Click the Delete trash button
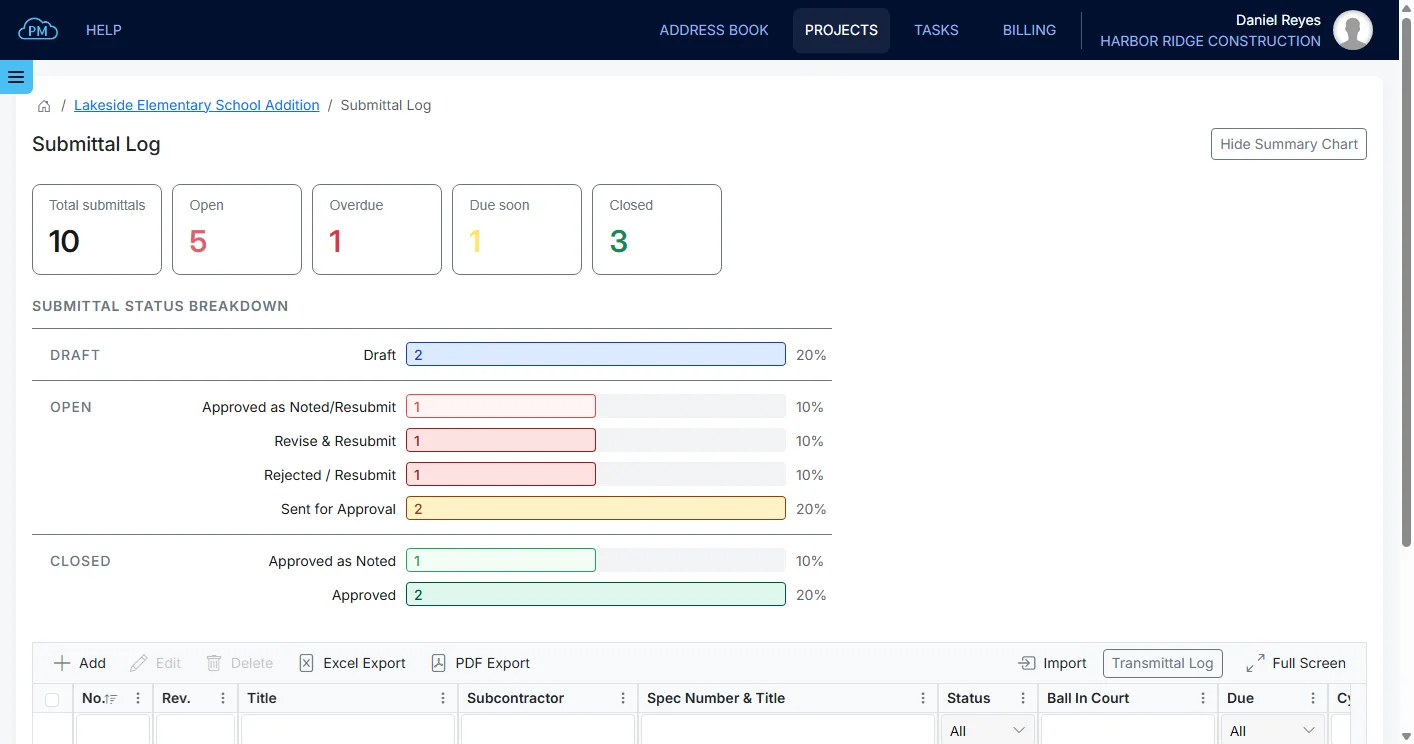1414x744 pixels. tap(240, 663)
